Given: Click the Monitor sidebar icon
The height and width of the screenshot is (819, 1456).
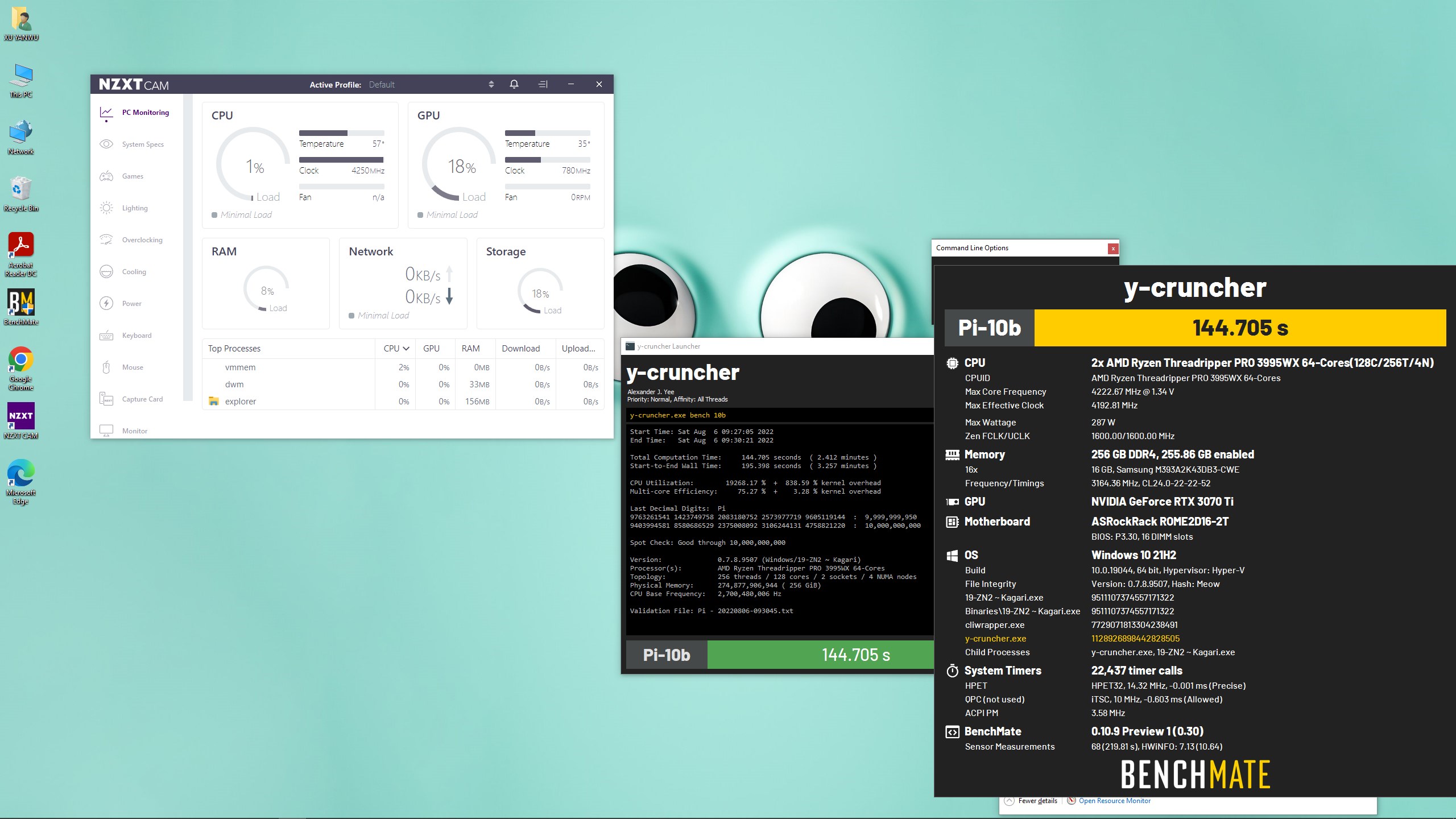Looking at the screenshot, I should pos(106,431).
